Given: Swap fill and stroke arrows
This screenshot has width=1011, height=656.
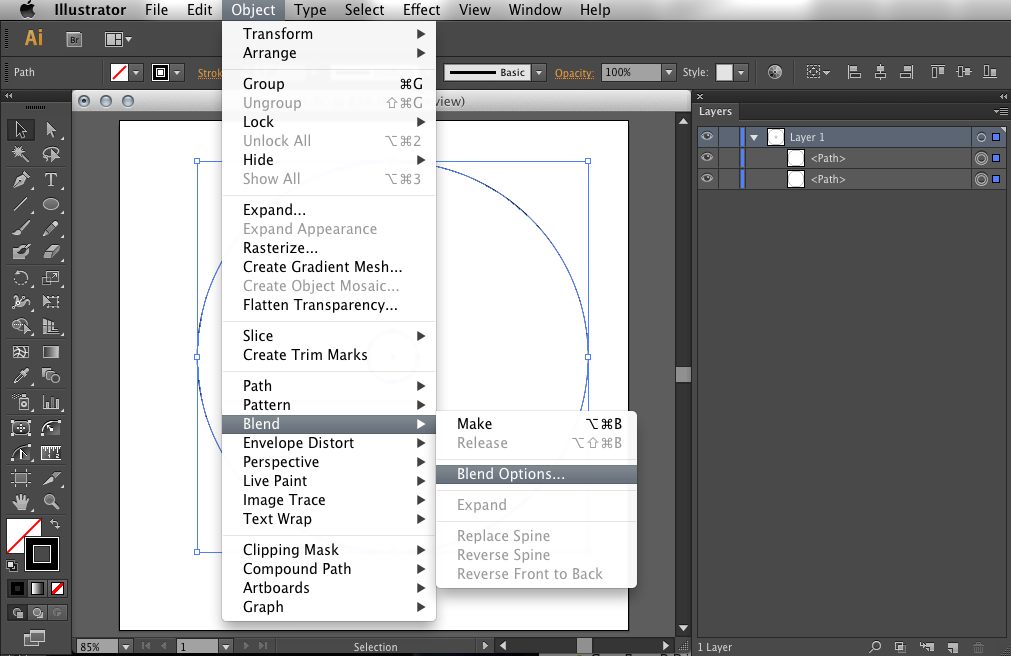Looking at the screenshot, I should pos(55,524).
